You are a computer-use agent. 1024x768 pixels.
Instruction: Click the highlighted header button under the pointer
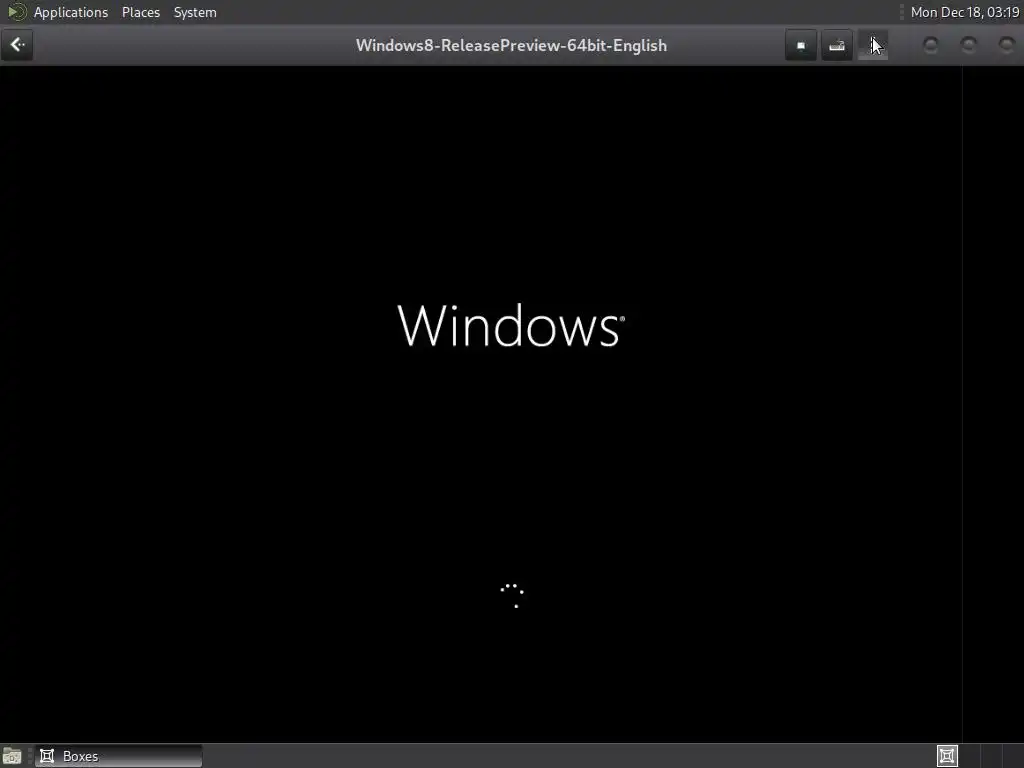[x=872, y=46]
